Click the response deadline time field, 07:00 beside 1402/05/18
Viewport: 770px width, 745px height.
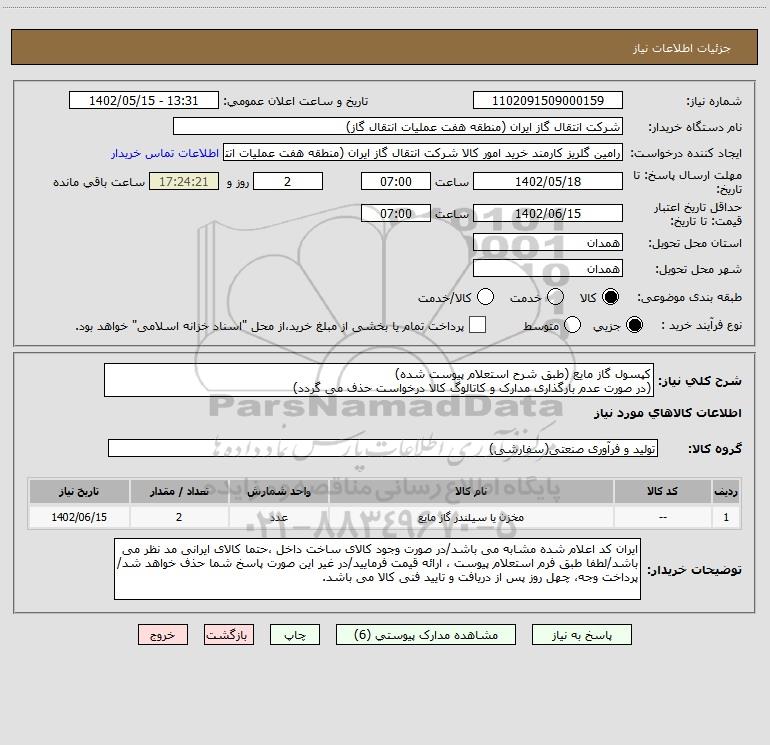coord(396,181)
